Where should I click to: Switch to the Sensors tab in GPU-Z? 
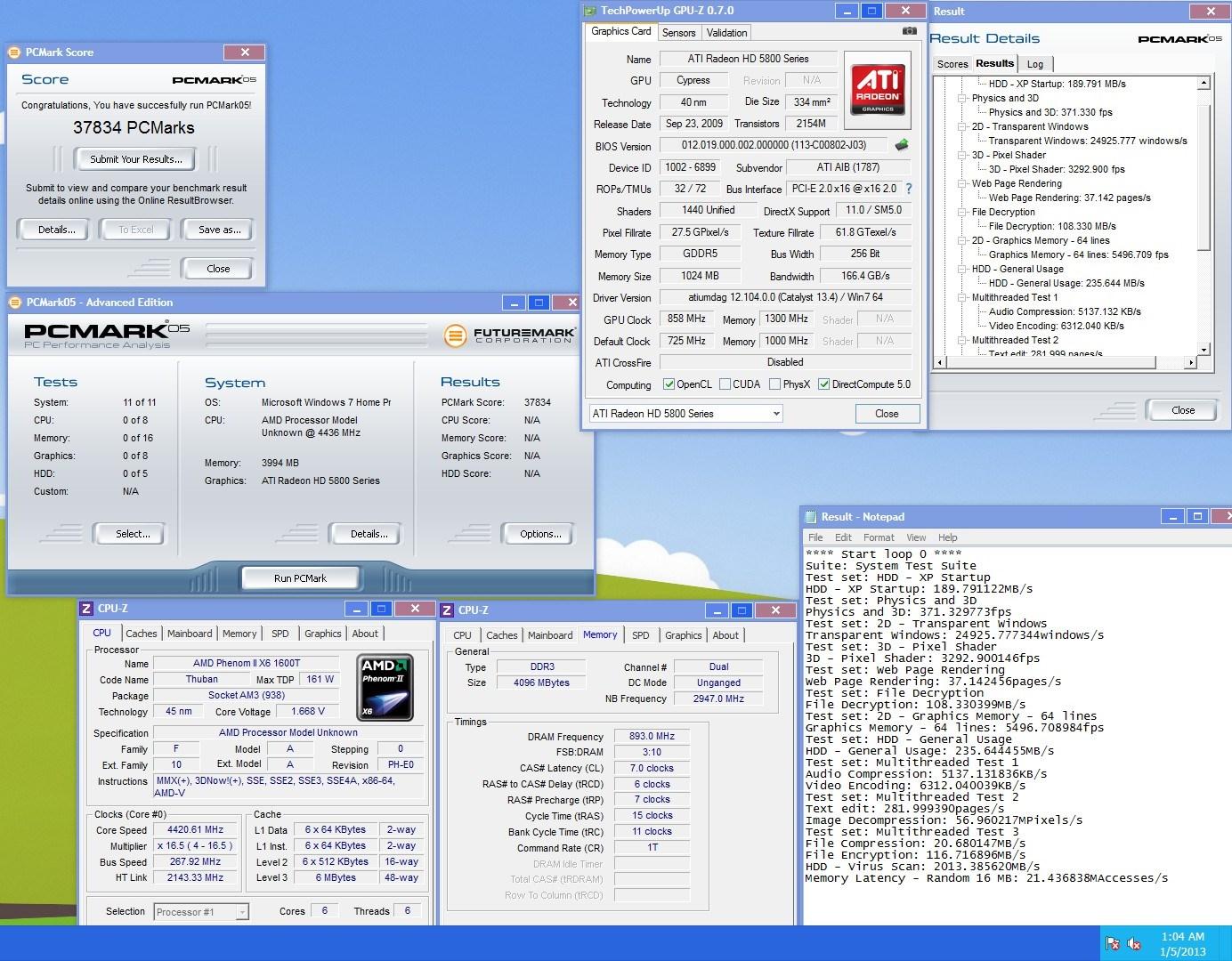(x=678, y=33)
